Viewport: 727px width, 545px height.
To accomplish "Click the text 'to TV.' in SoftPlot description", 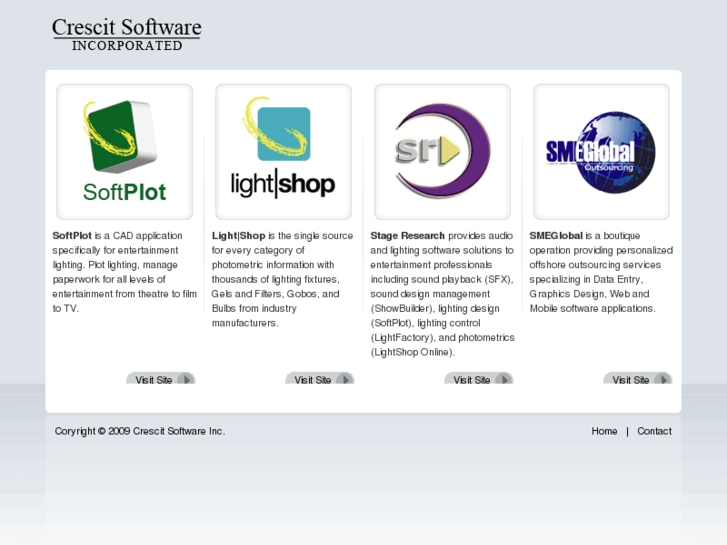I will point(65,308).
